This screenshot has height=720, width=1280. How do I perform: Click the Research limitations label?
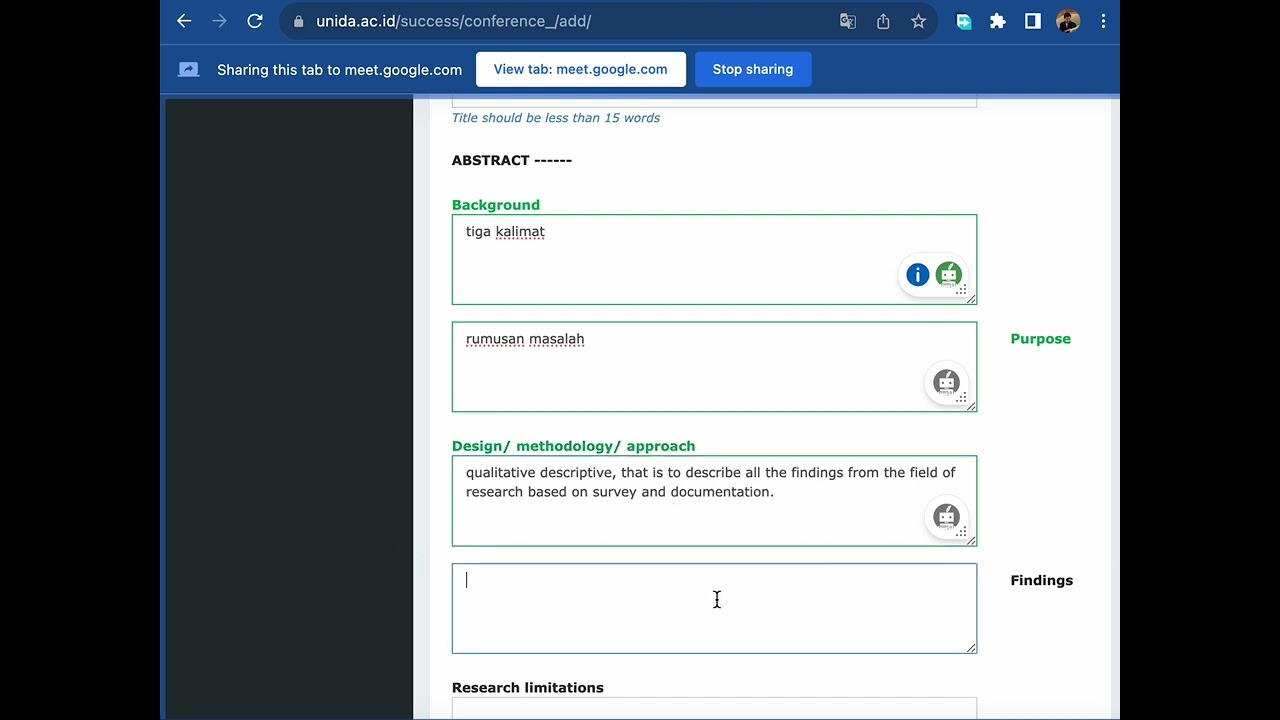click(528, 688)
